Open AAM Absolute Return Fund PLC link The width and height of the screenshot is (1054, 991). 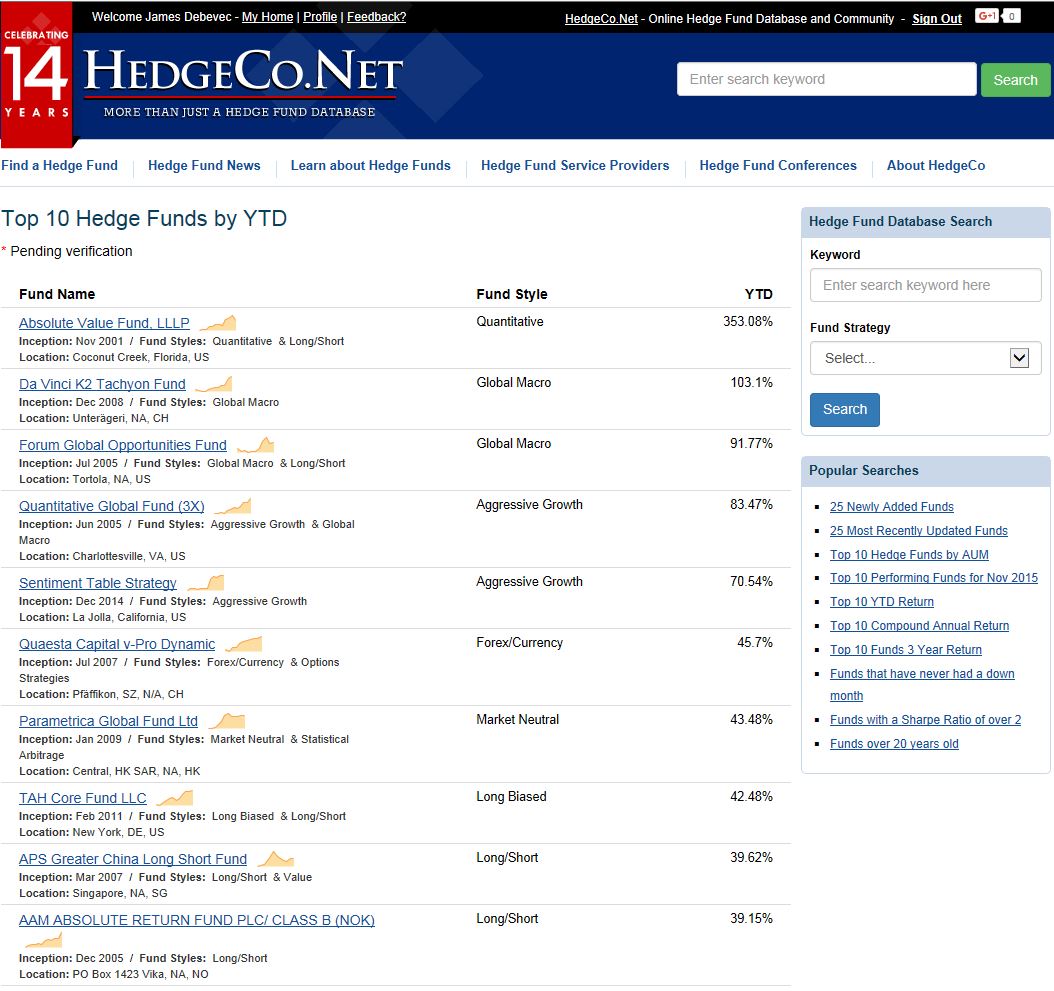[197, 920]
